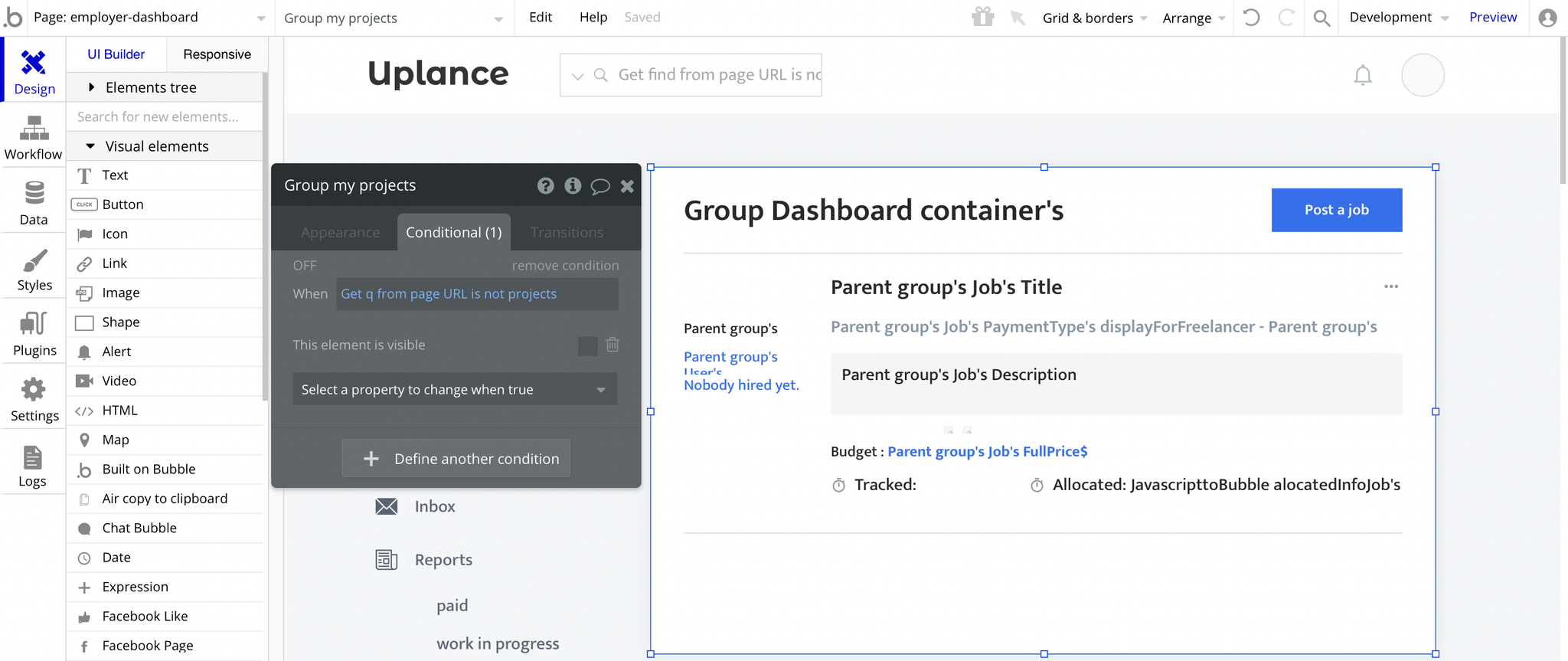Open the Settings section
Image resolution: width=1568 pixels, height=661 pixels.
(x=34, y=400)
